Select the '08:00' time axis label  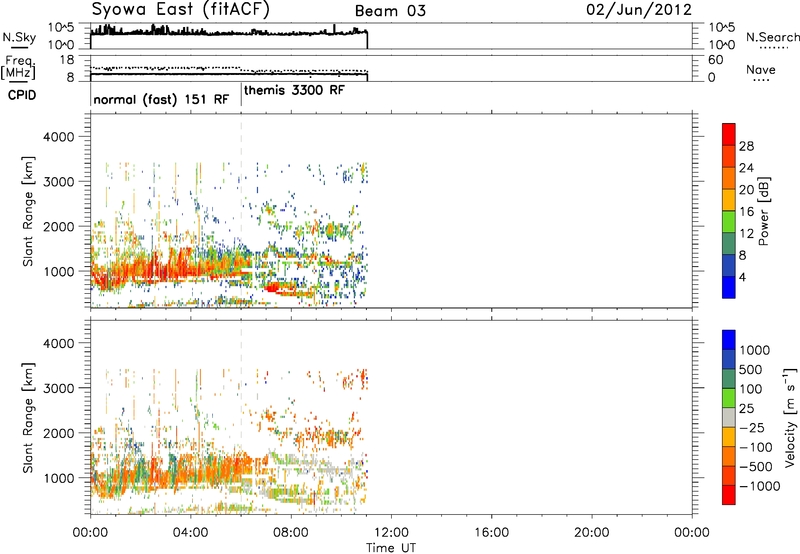pyautogui.click(x=291, y=533)
